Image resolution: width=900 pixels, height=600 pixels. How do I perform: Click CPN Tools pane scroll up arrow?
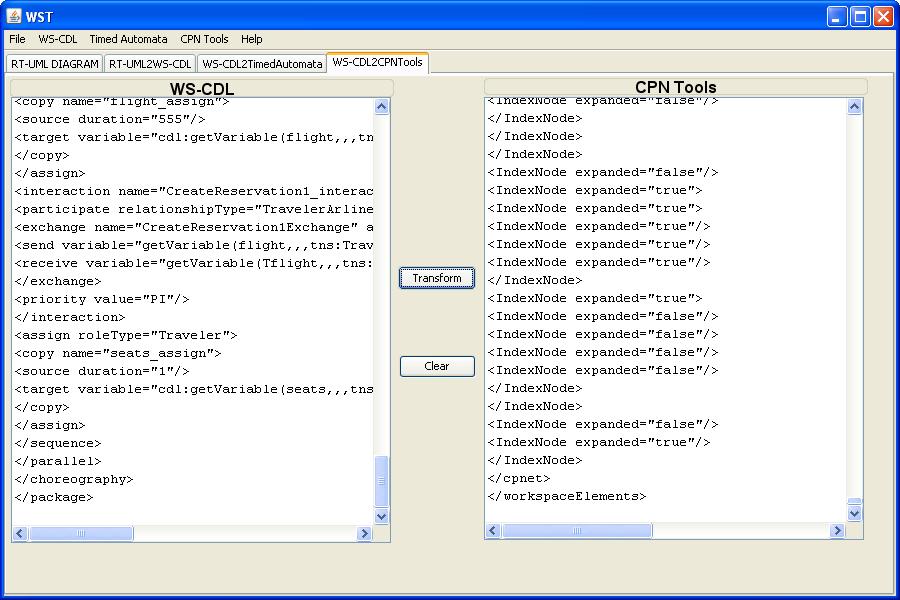point(855,107)
